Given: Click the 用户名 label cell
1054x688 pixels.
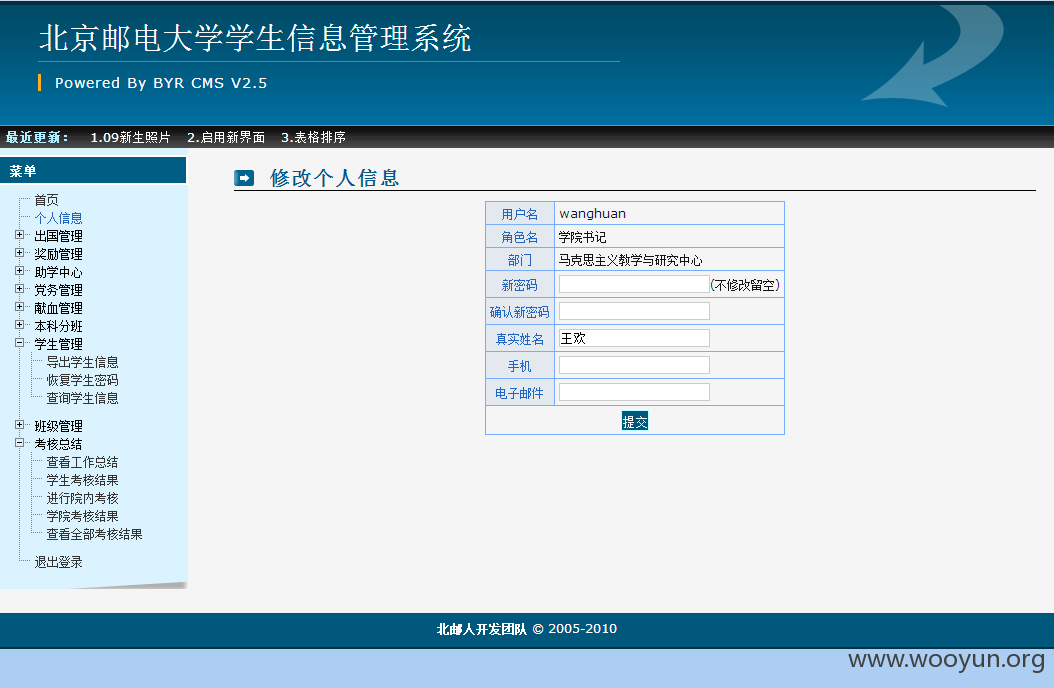Looking at the screenshot, I should (x=520, y=214).
